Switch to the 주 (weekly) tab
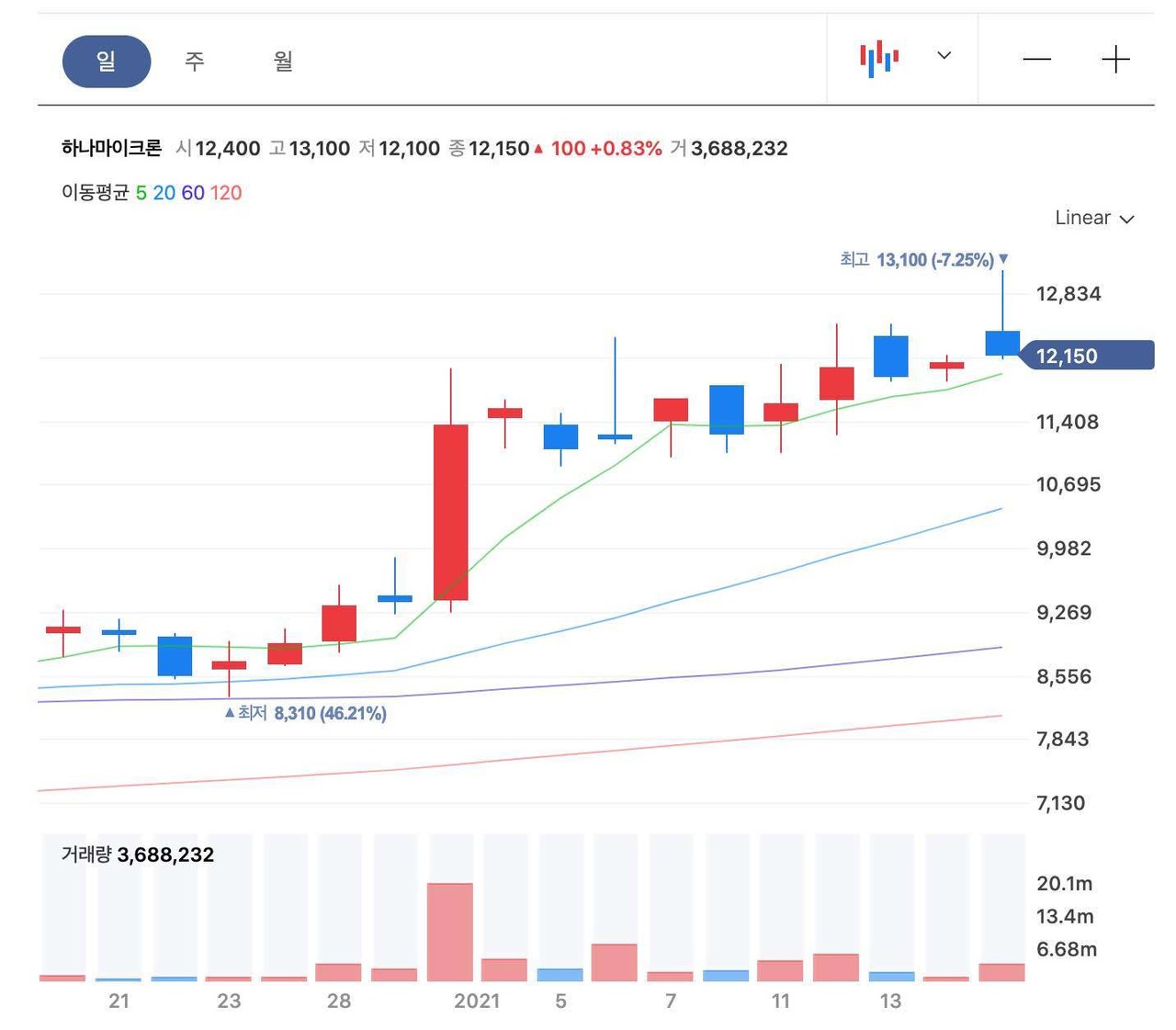This screenshot has width=1176, height=1030. coord(194,62)
